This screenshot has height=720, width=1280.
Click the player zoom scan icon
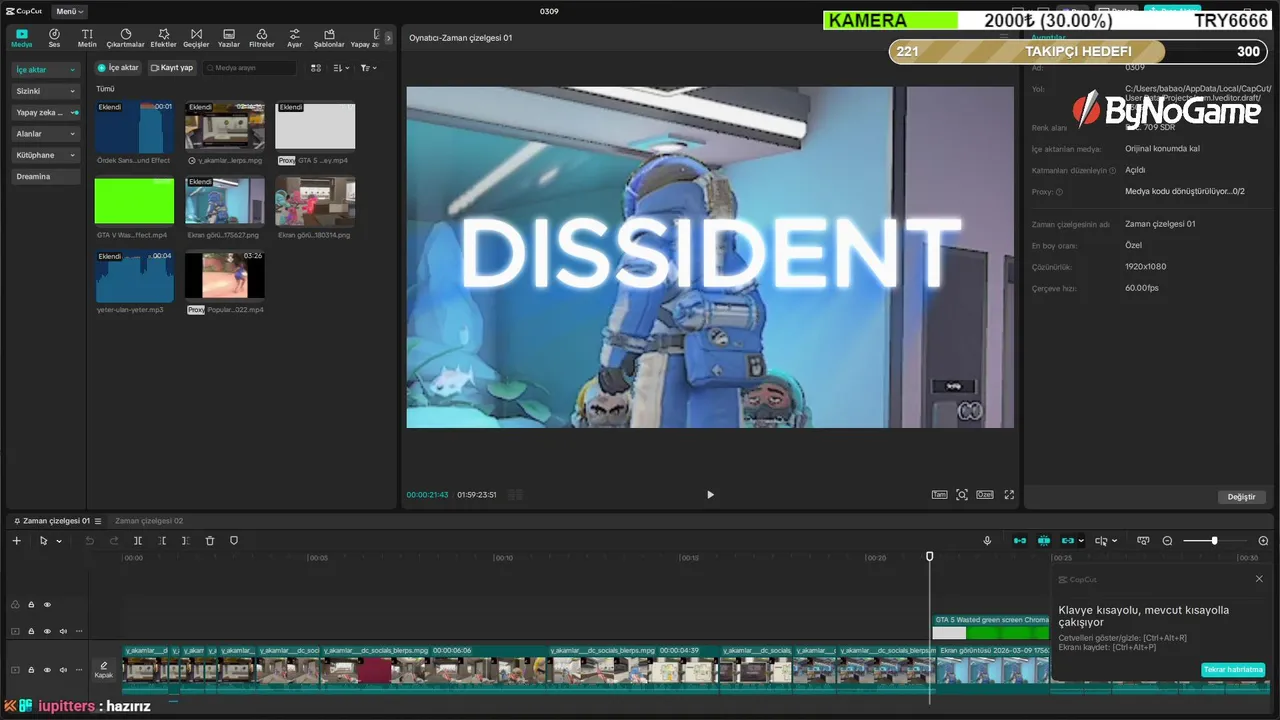tap(962, 495)
